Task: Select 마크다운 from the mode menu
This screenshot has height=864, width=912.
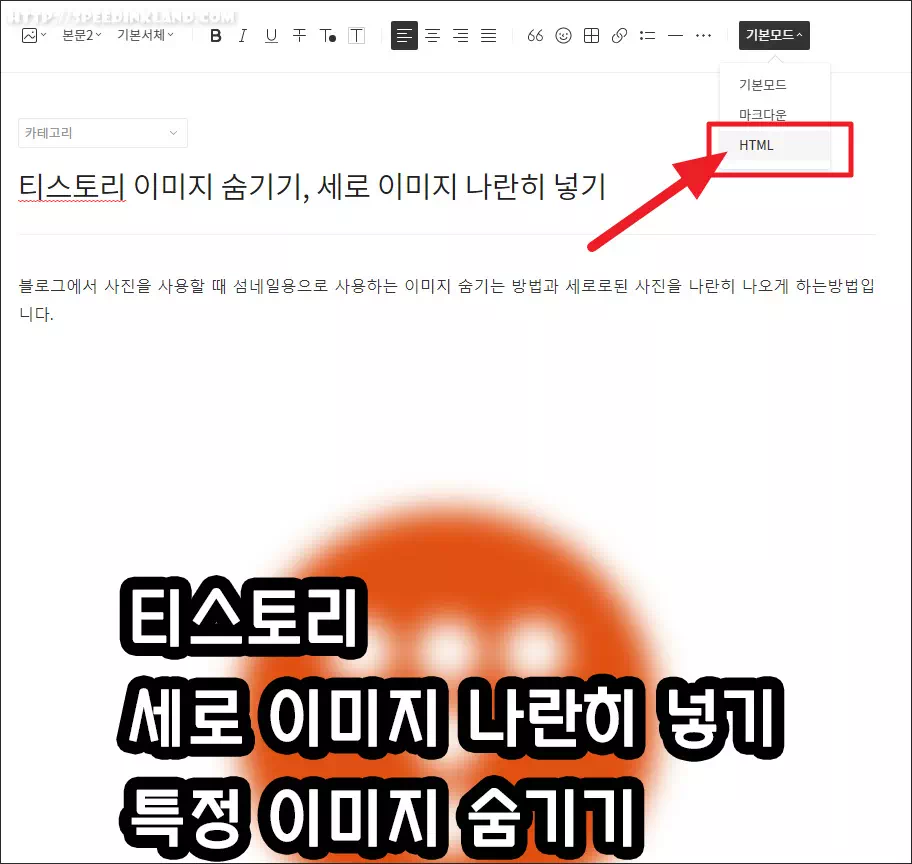Action: click(x=775, y=115)
